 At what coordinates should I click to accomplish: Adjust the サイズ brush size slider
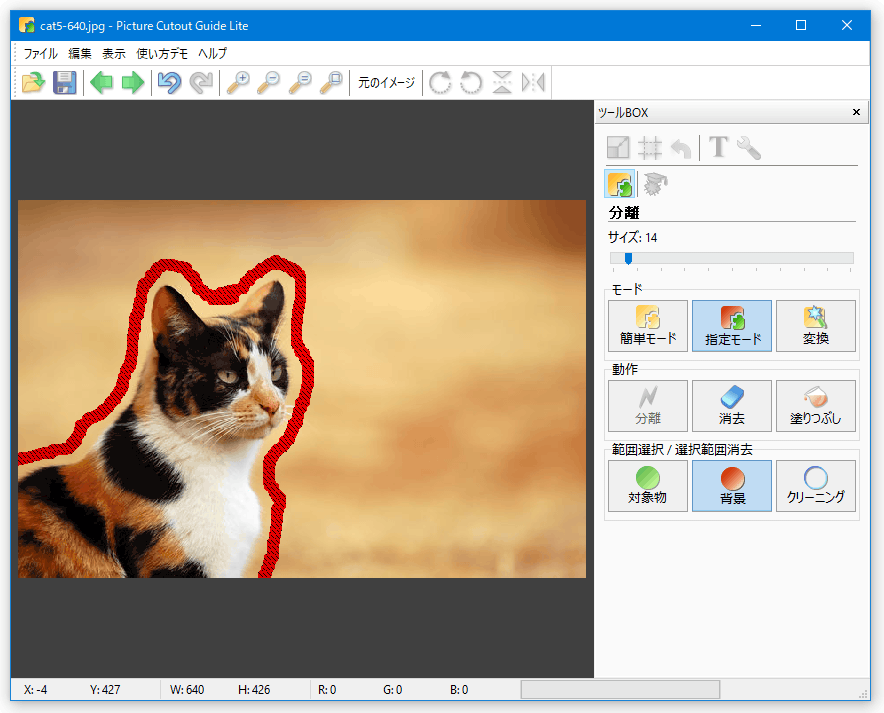(732, 259)
